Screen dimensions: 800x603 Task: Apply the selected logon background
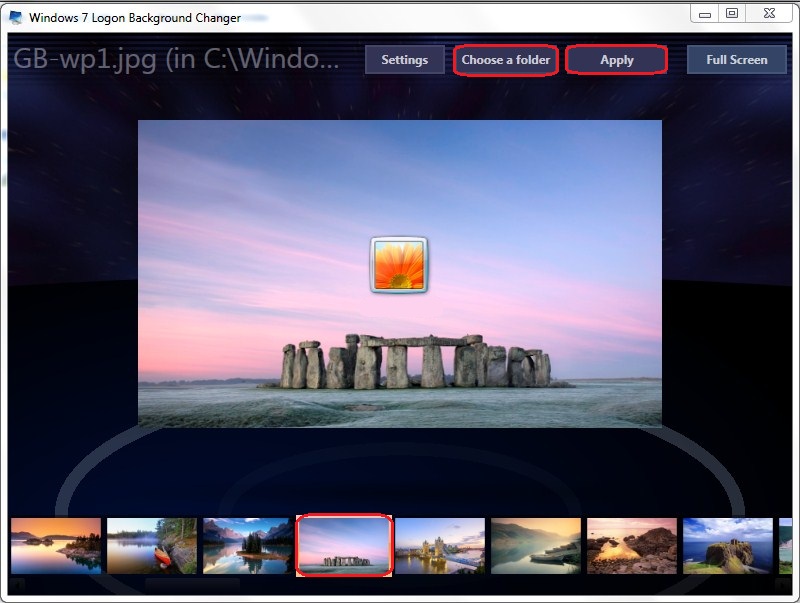[616, 60]
